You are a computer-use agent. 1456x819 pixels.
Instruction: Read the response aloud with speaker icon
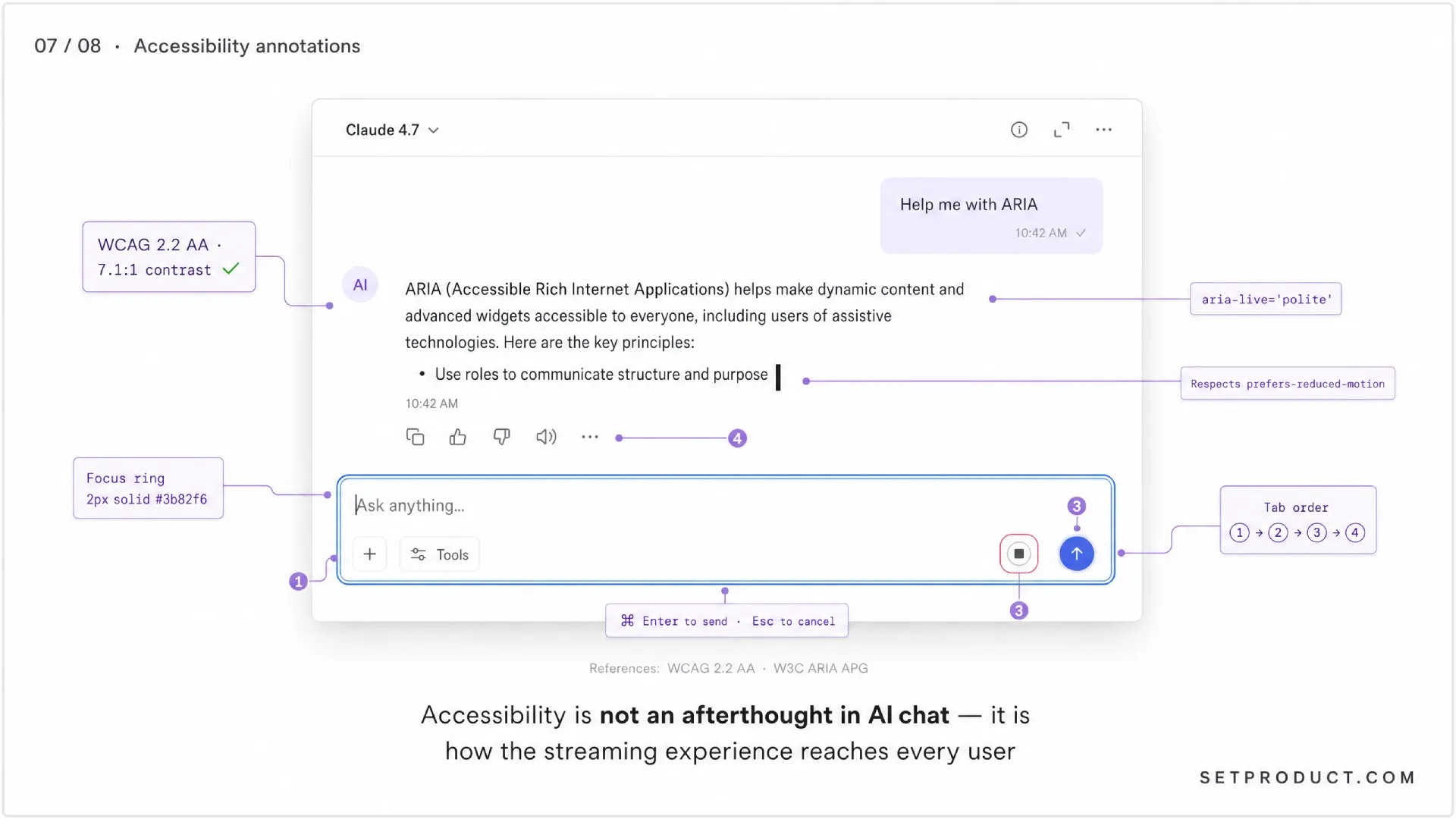tap(546, 437)
